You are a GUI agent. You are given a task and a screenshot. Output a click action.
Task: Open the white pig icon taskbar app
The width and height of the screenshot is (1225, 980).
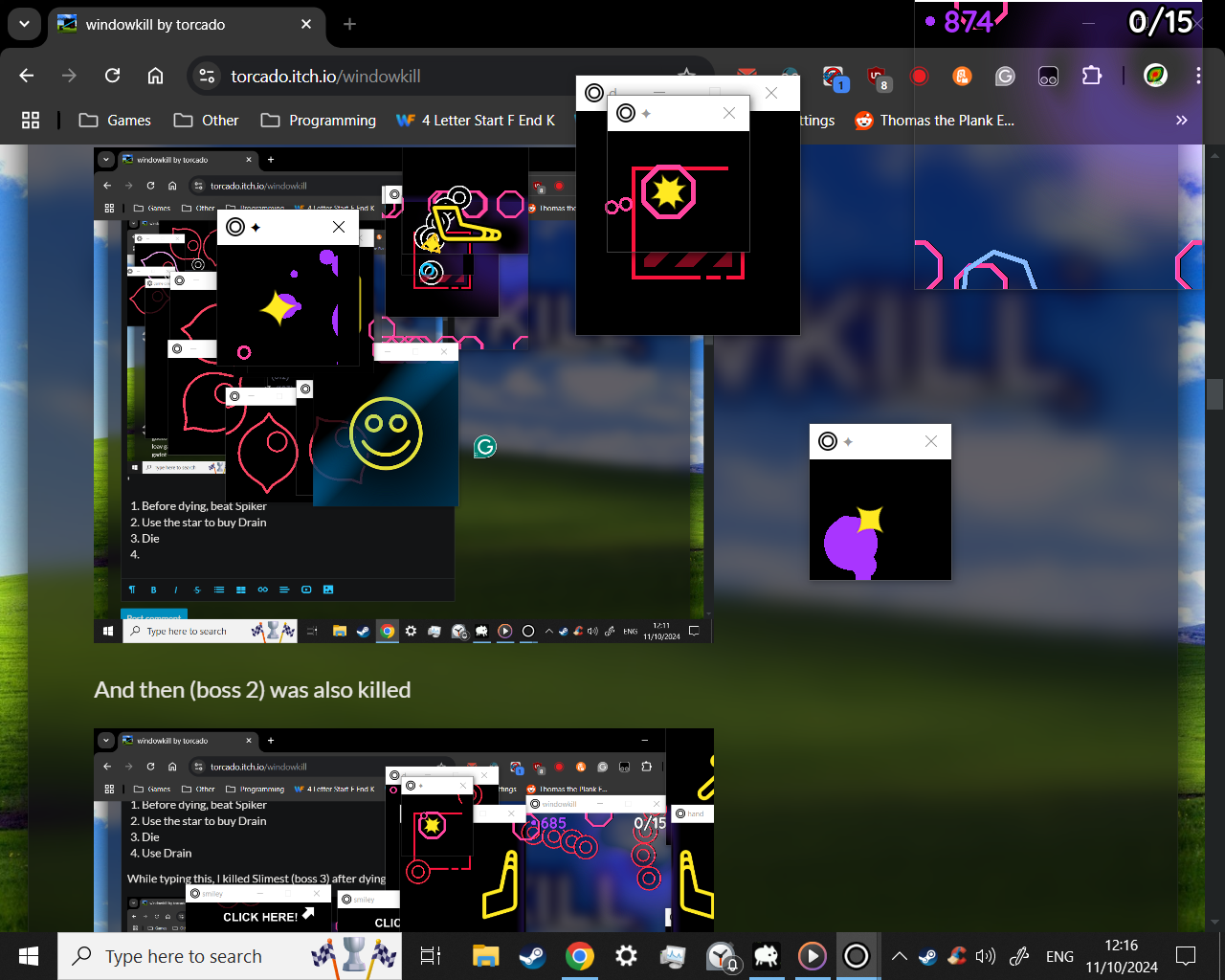[766, 956]
